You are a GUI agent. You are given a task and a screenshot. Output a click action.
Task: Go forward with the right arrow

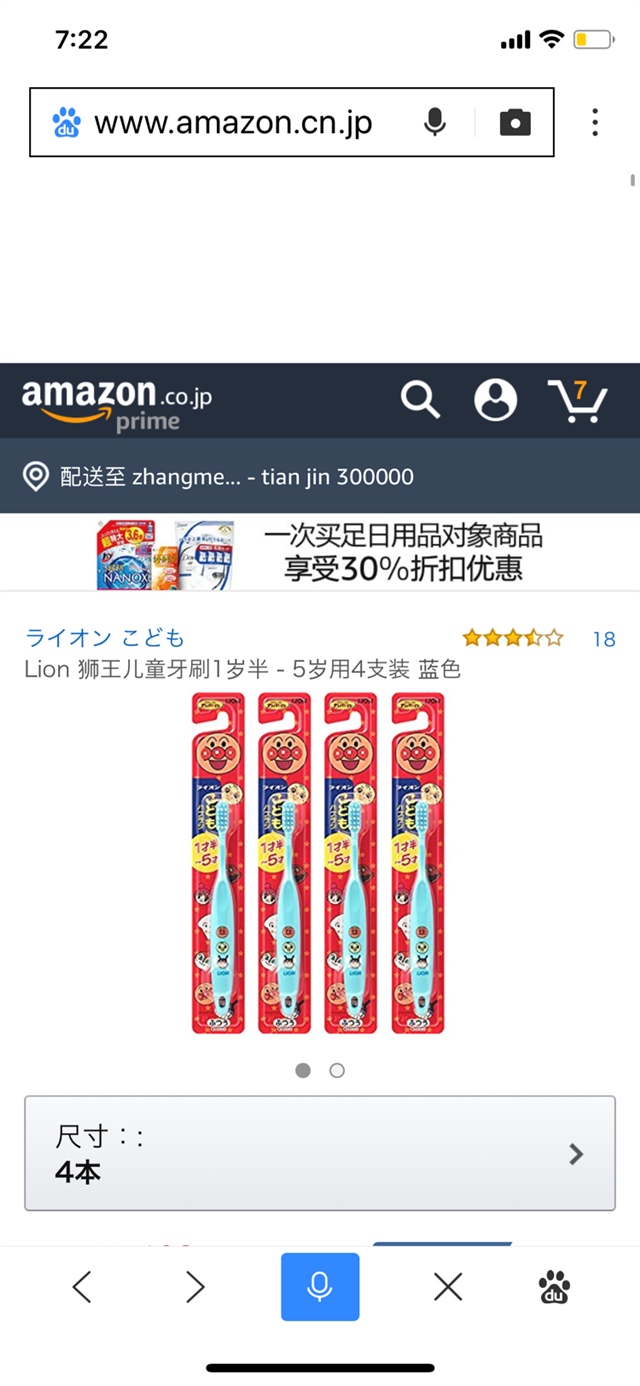click(x=195, y=1287)
